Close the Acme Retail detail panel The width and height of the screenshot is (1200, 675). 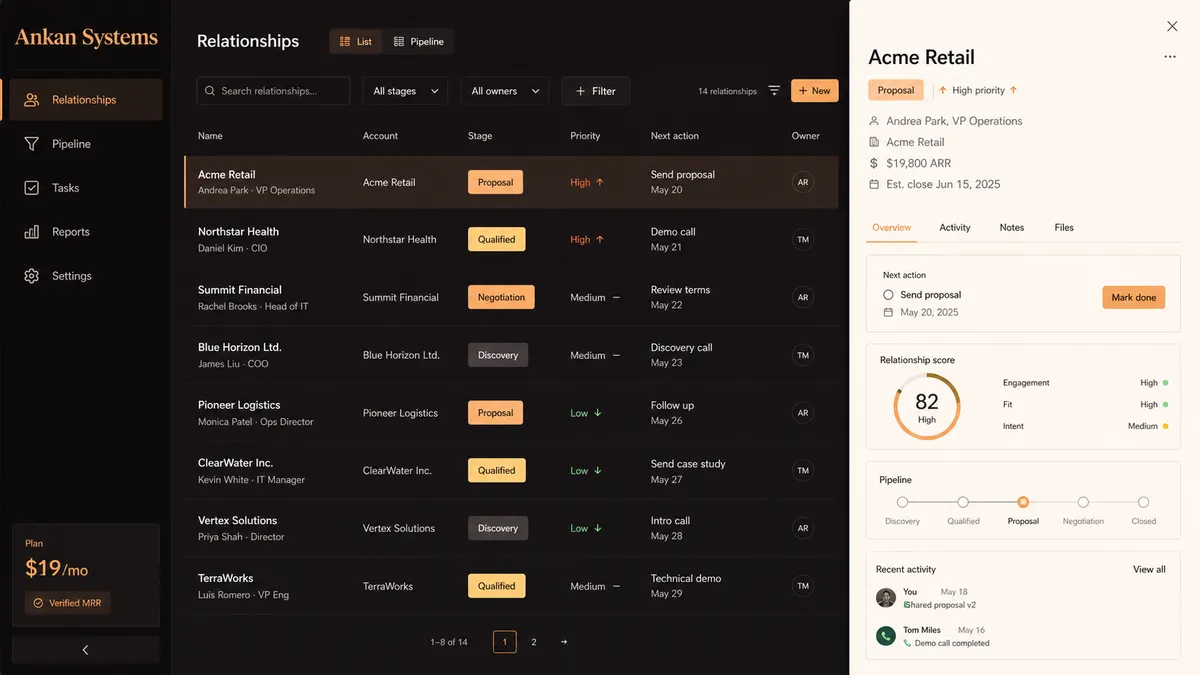coord(1172,27)
